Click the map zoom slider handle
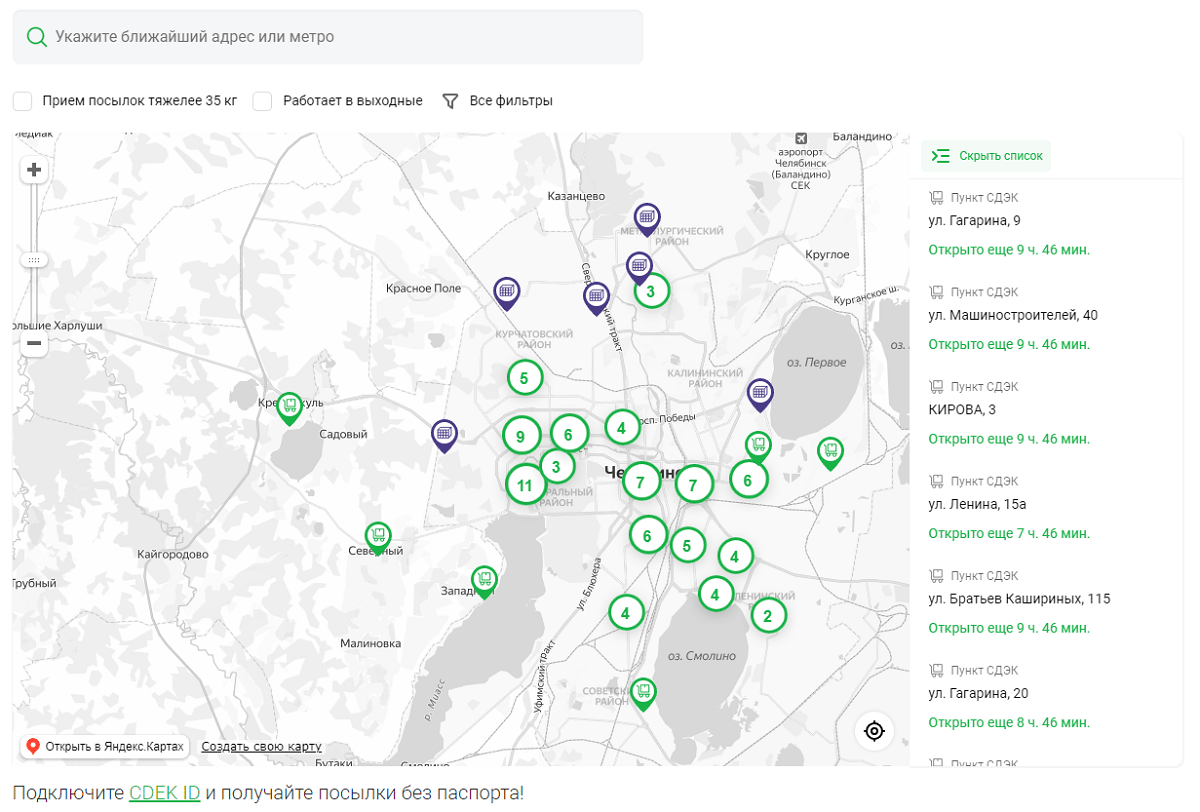 tap(34, 260)
